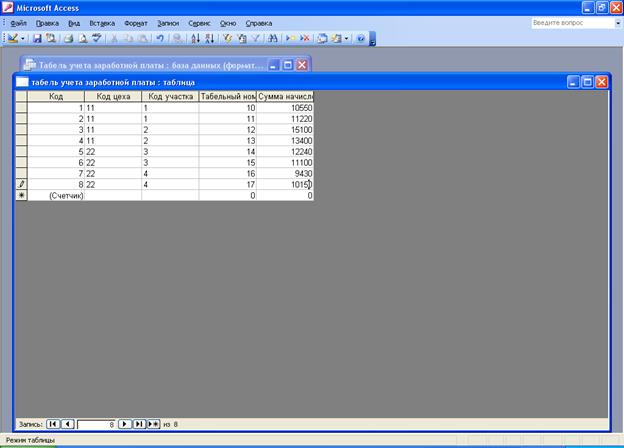Open the View button dropdown arrow
624x448 pixels.
pyautogui.click(x=23, y=39)
